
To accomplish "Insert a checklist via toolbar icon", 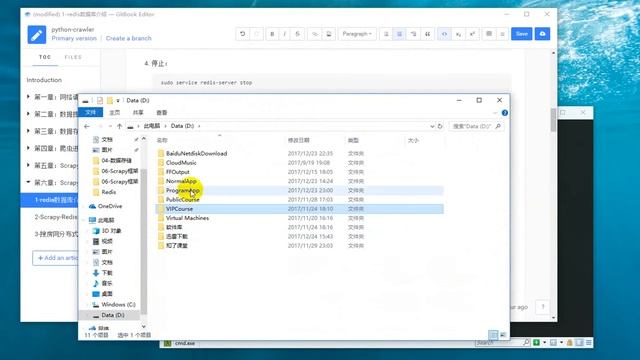I will (413, 34).
